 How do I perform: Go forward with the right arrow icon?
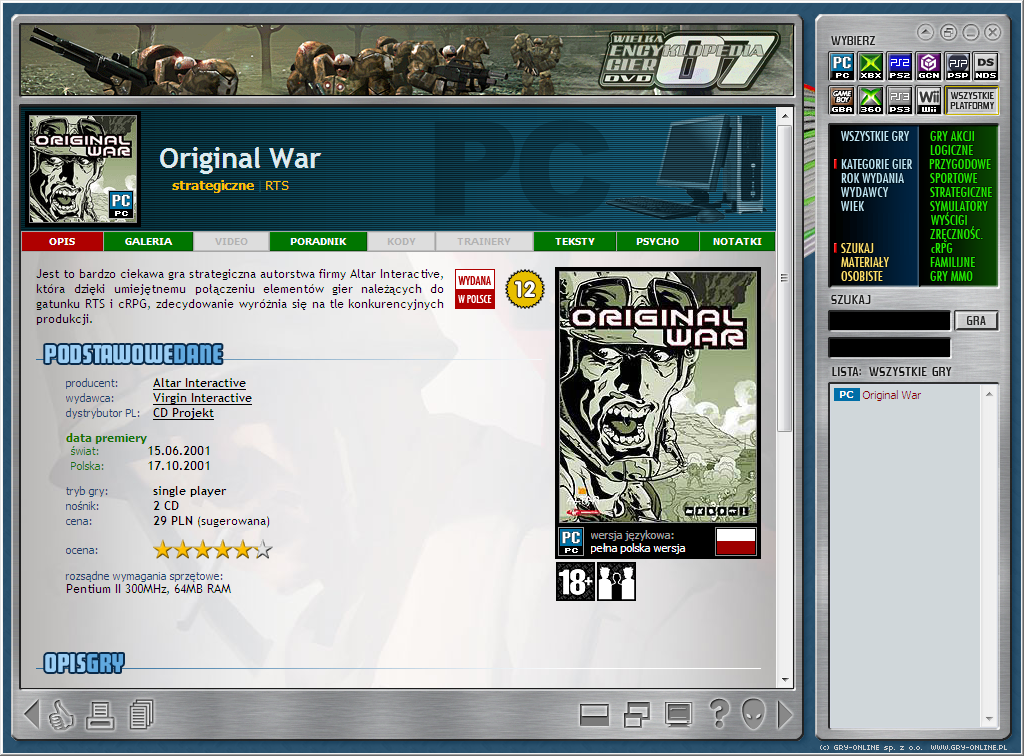coord(785,714)
